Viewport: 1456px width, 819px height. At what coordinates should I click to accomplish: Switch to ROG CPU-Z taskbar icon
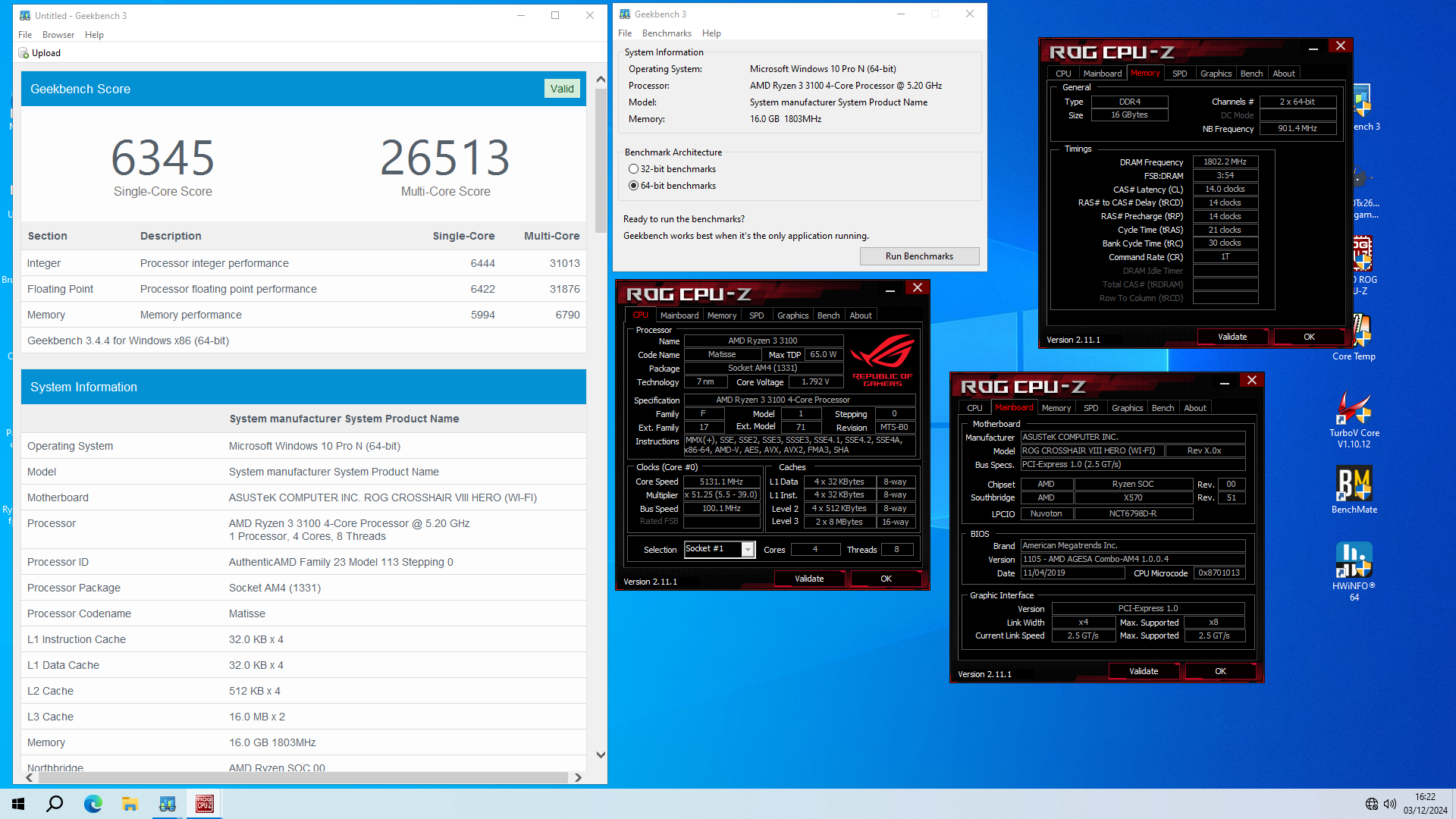204,804
